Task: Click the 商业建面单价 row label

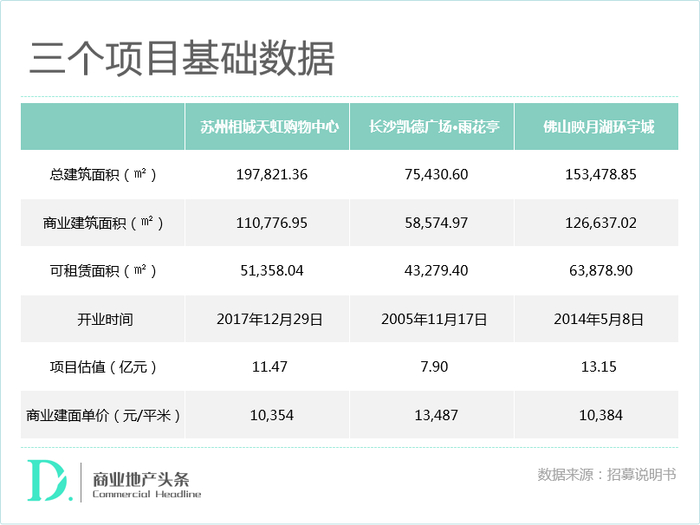Action: tap(103, 416)
